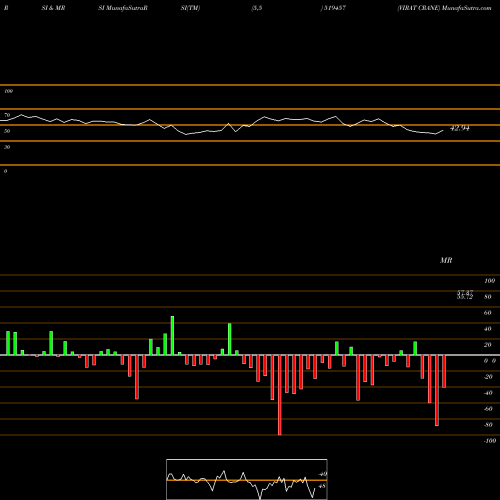Click the 'SI MunafaSutraR' header text
The width and height of the screenshot is (500, 500).
coord(123,8)
